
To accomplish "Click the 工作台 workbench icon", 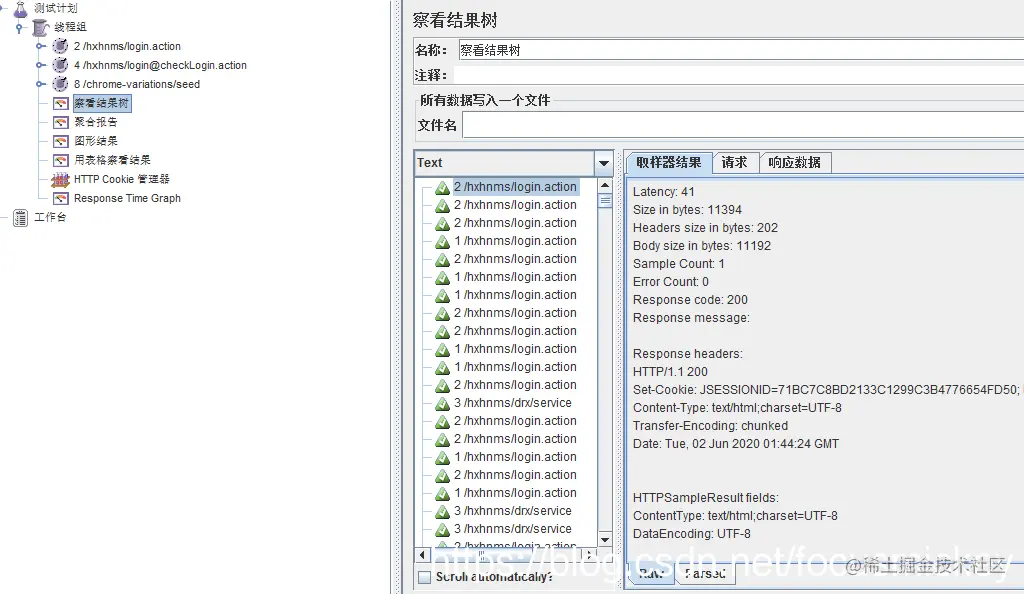I will click(21, 217).
